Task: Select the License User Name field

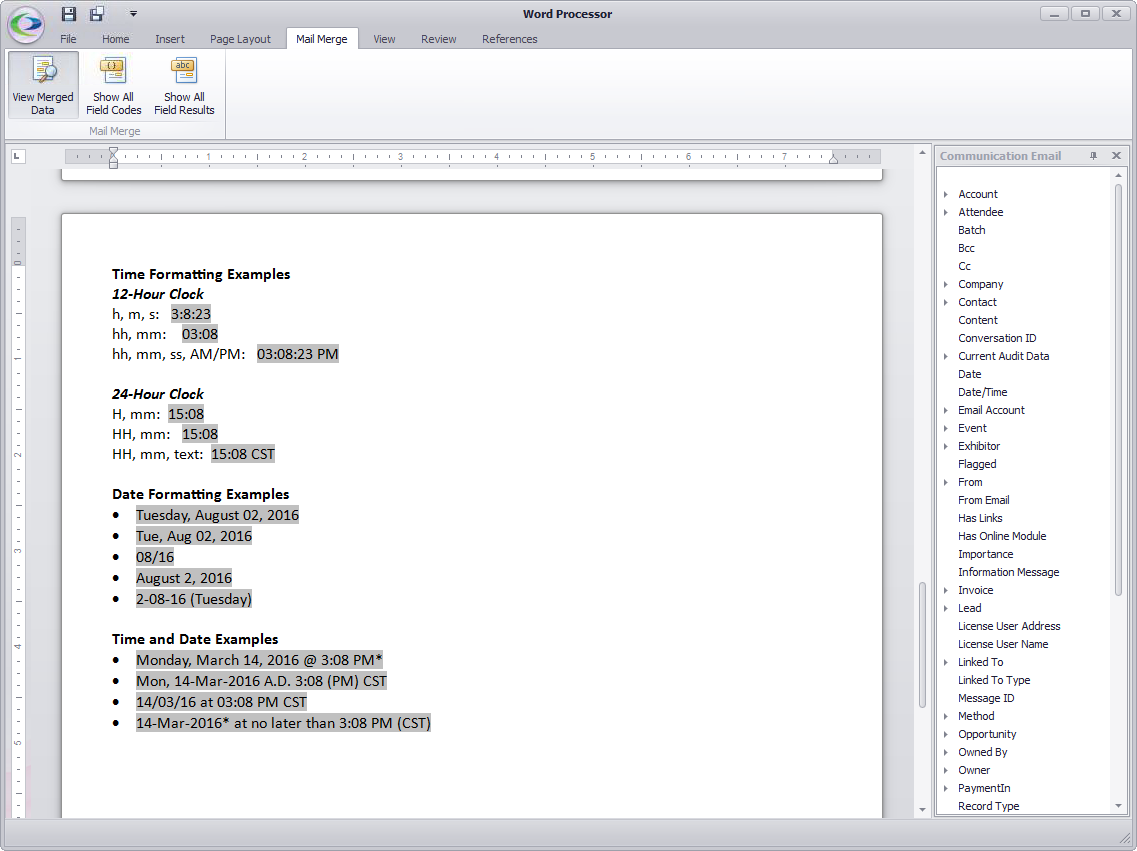Action: 1003,644
